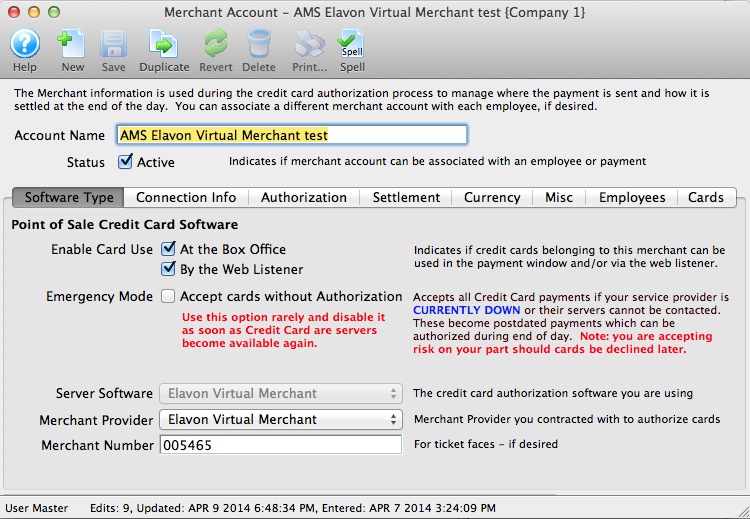Open the Print toolbar icon
750x519 pixels.
309,44
